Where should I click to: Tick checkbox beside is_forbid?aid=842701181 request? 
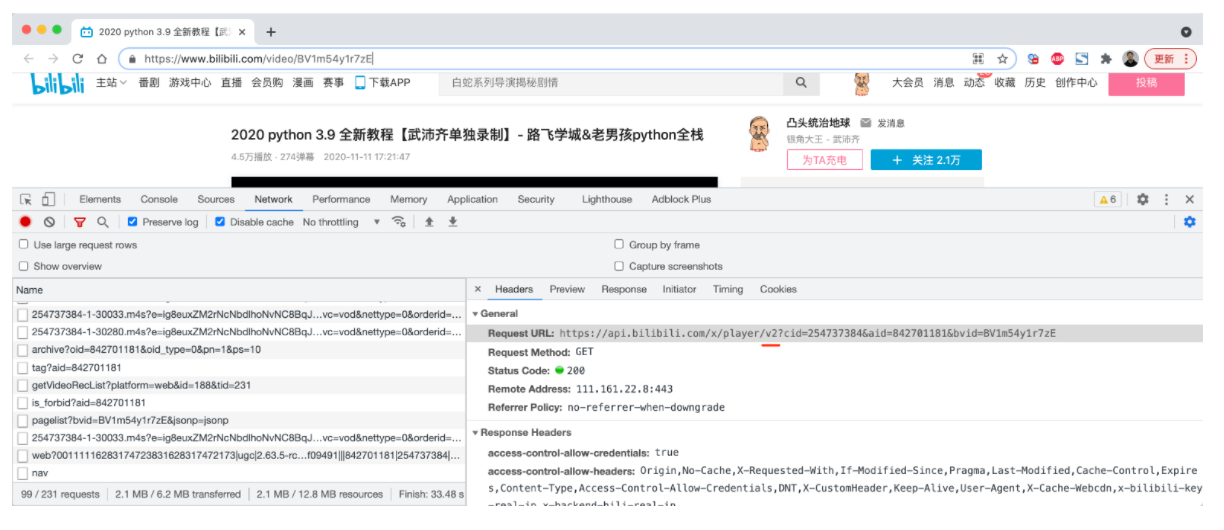23,403
